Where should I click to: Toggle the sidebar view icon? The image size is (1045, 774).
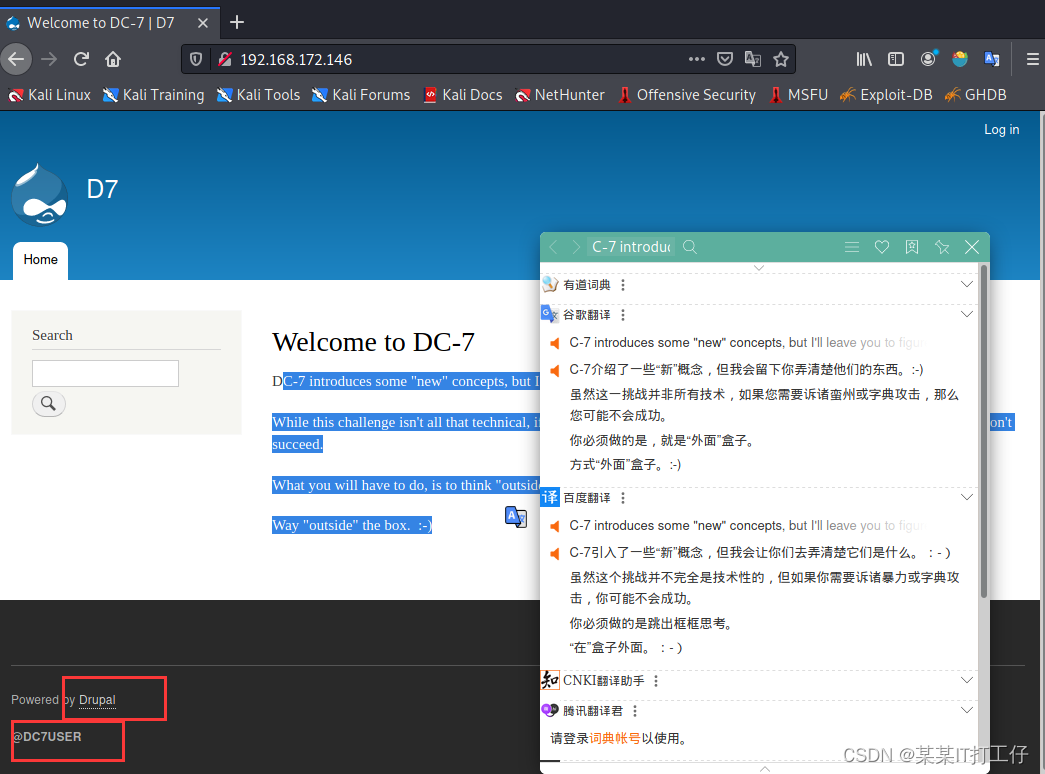(x=896, y=59)
